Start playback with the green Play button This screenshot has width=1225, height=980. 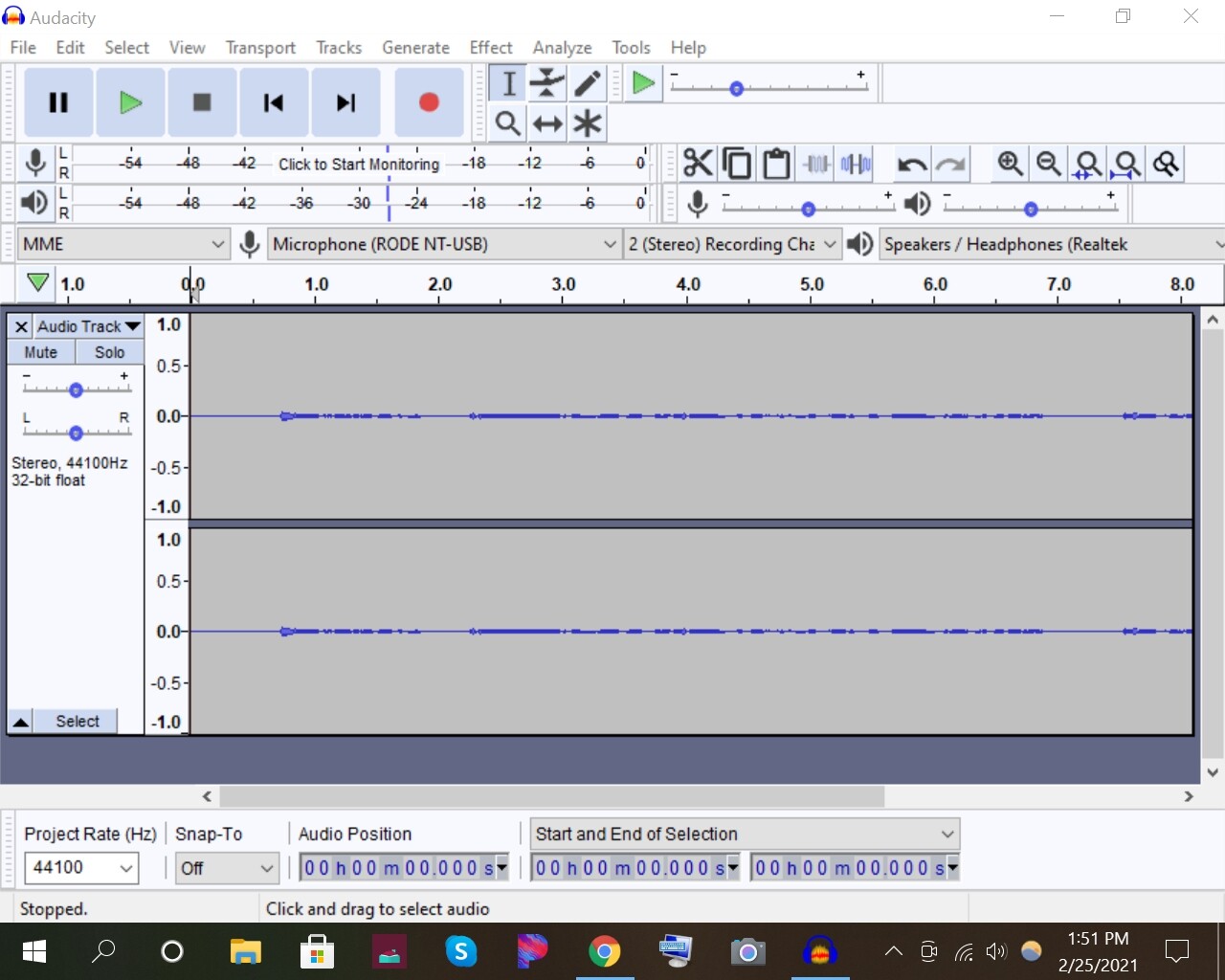pos(130,102)
